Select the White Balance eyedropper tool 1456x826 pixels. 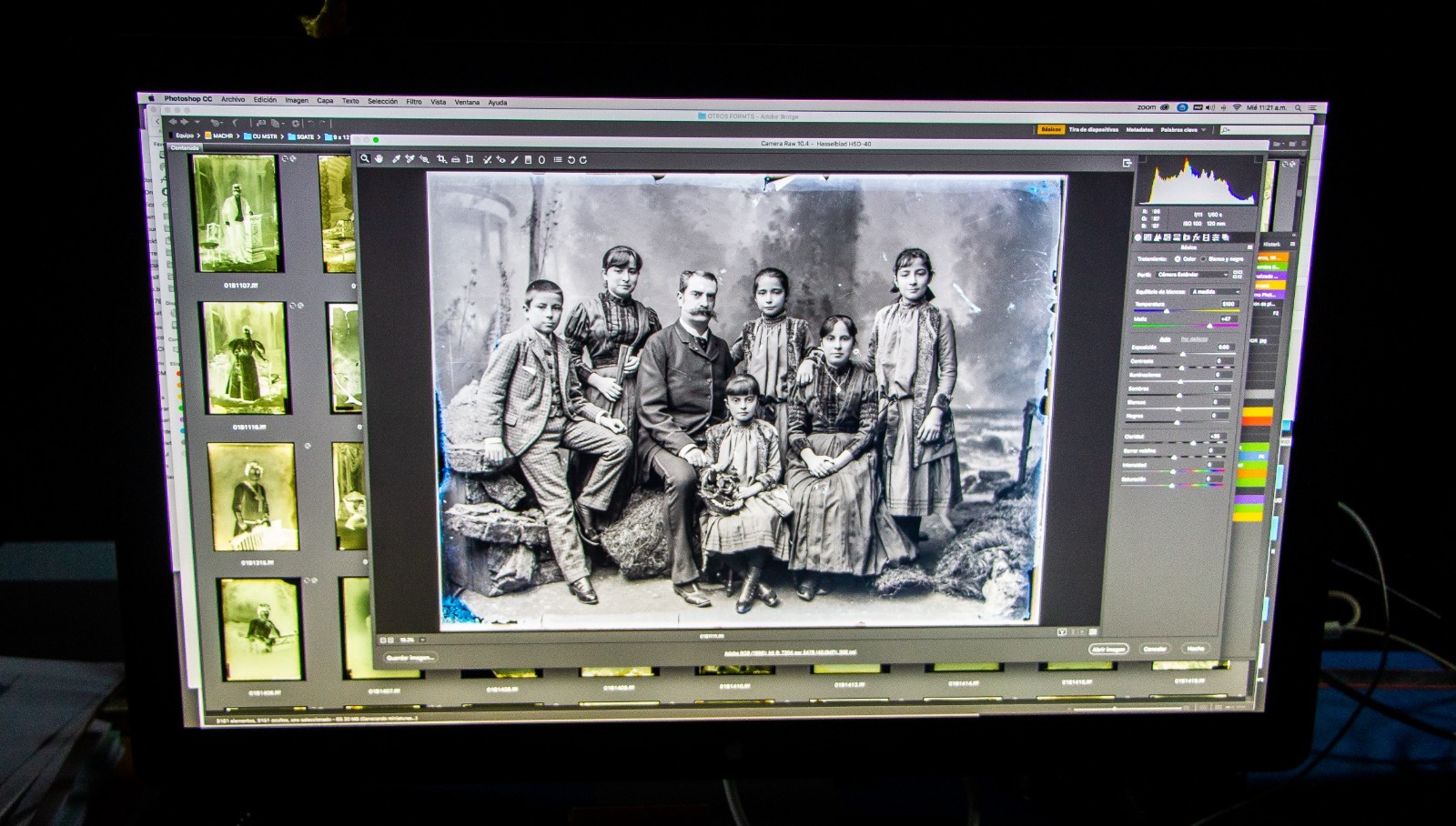(x=397, y=159)
